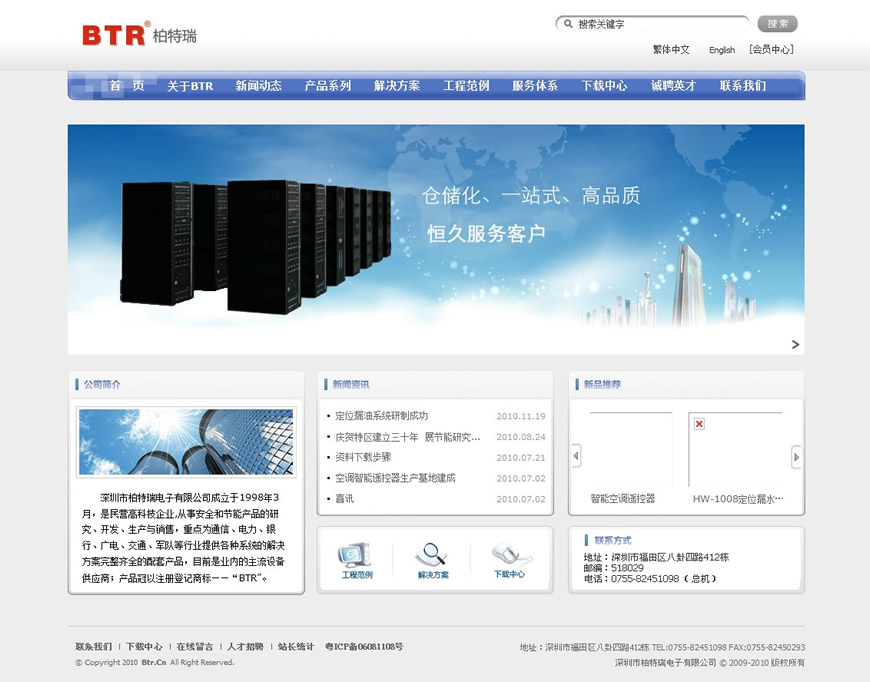The image size is (870, 682).
Task: Switch to 繁体中文 language
Action: [x=671, y=49]
